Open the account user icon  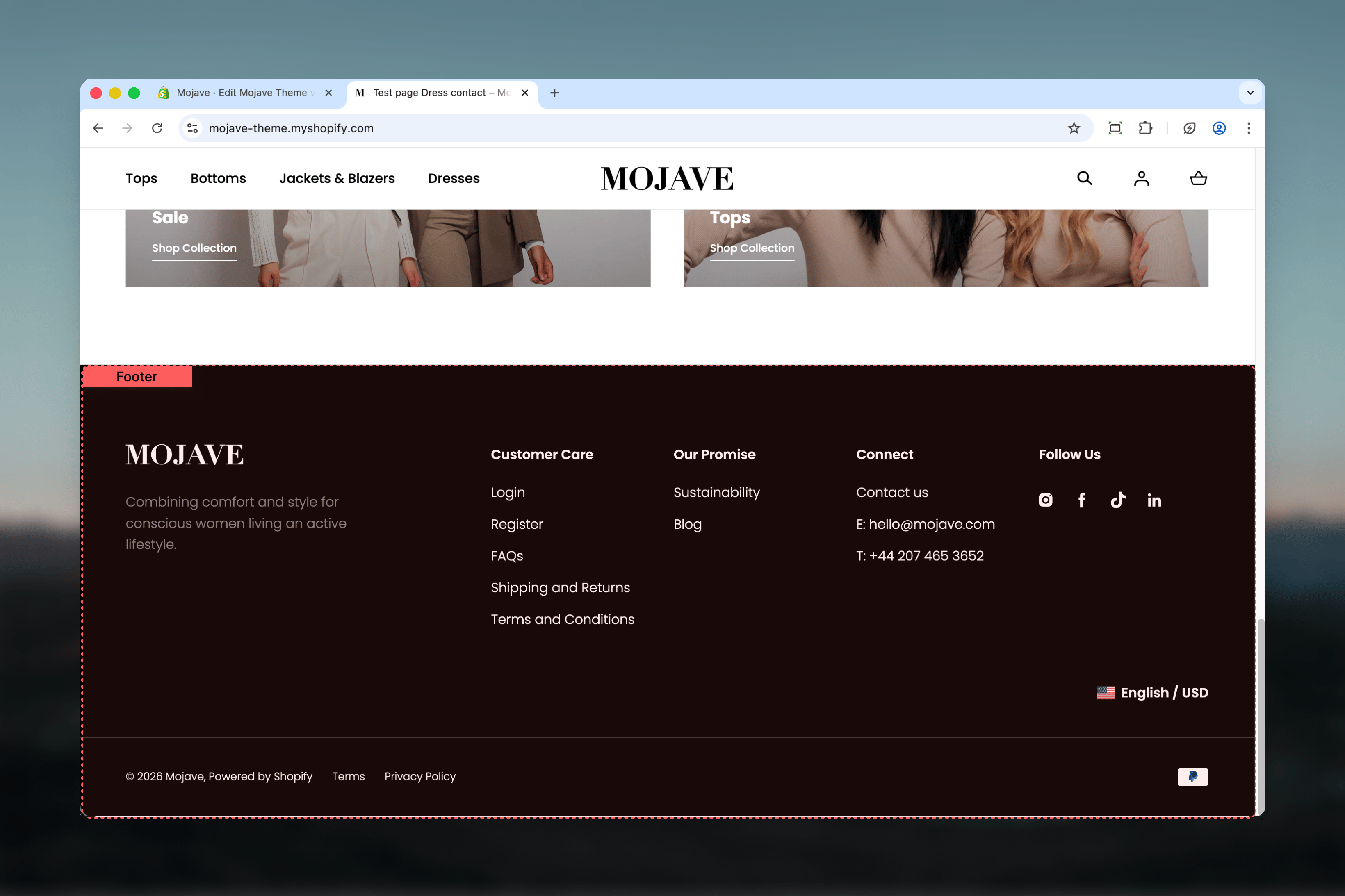[1142, 178]
